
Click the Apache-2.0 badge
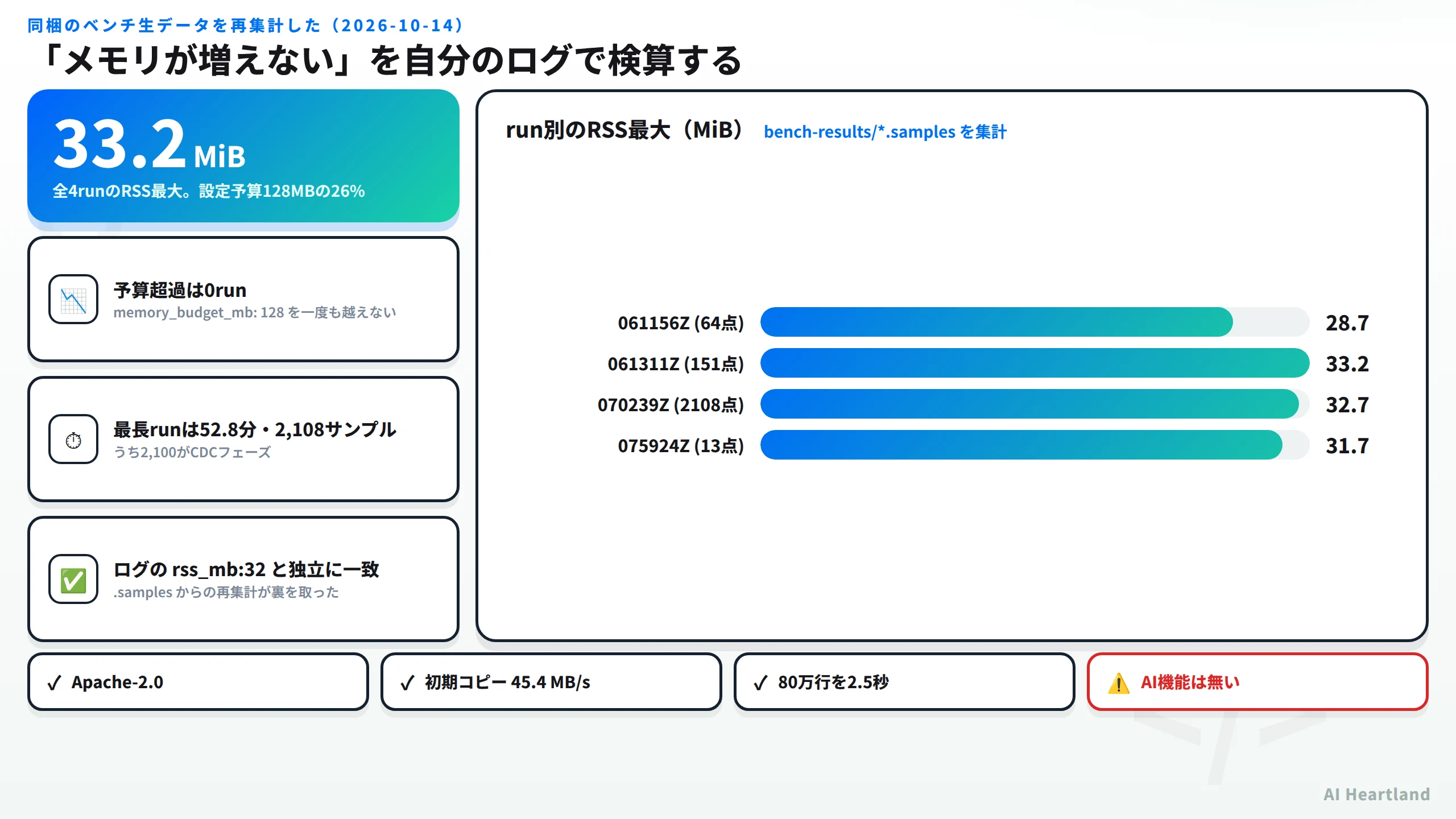click(198, 682)
